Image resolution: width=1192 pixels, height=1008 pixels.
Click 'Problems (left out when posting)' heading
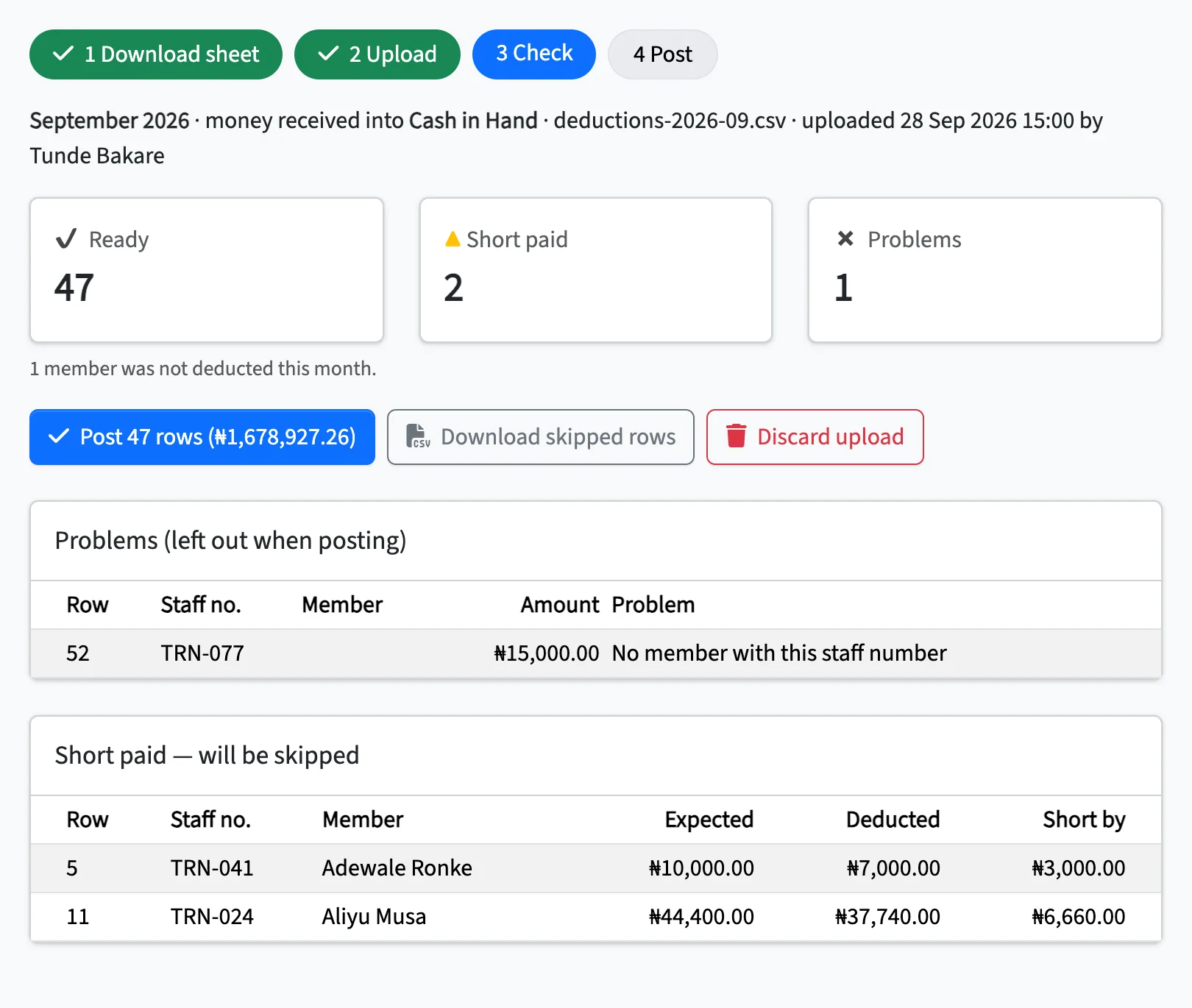tap(230, 541)
